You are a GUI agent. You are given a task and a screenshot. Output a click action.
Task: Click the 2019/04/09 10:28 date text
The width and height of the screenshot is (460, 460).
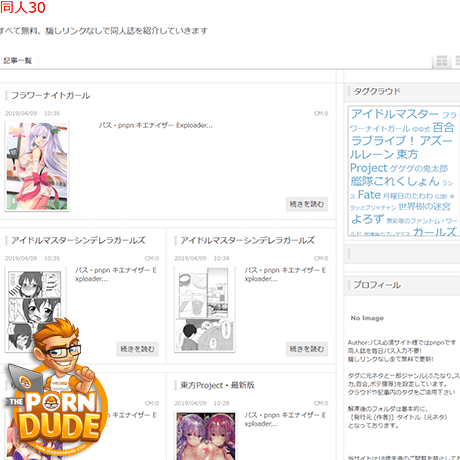202,403
